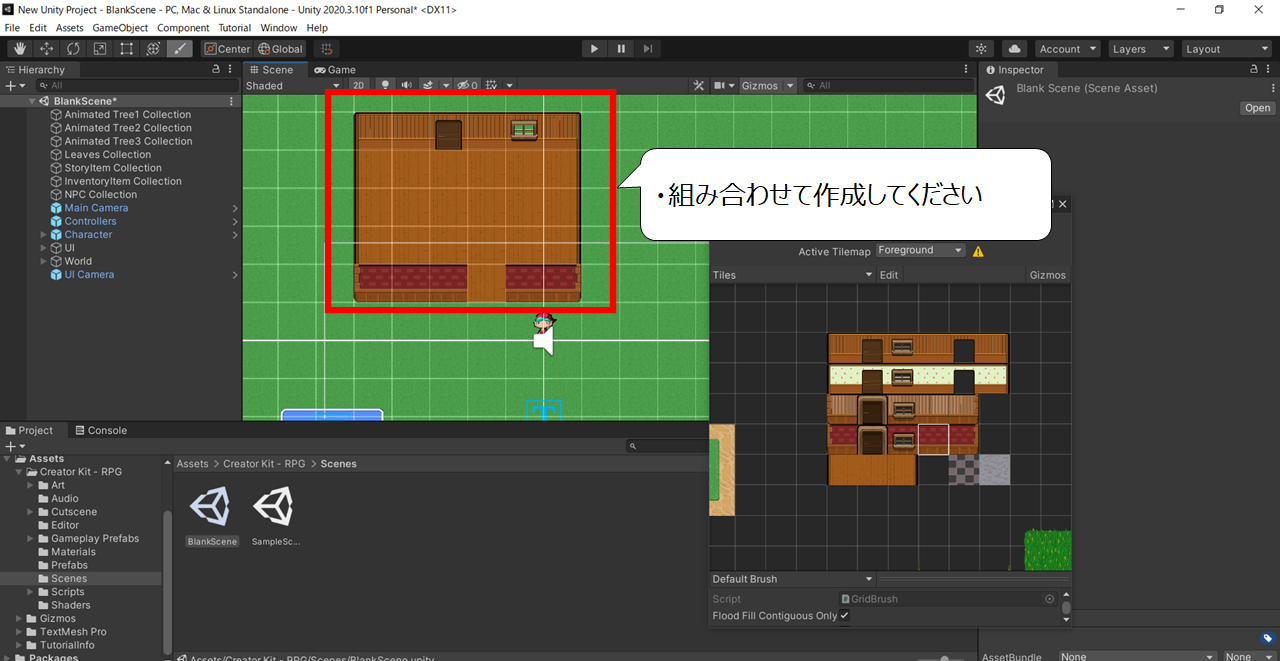This screenshot has width=1280, height=661.
Task: Toggle 2D scene view mode
Action: (x=358, y=86)
